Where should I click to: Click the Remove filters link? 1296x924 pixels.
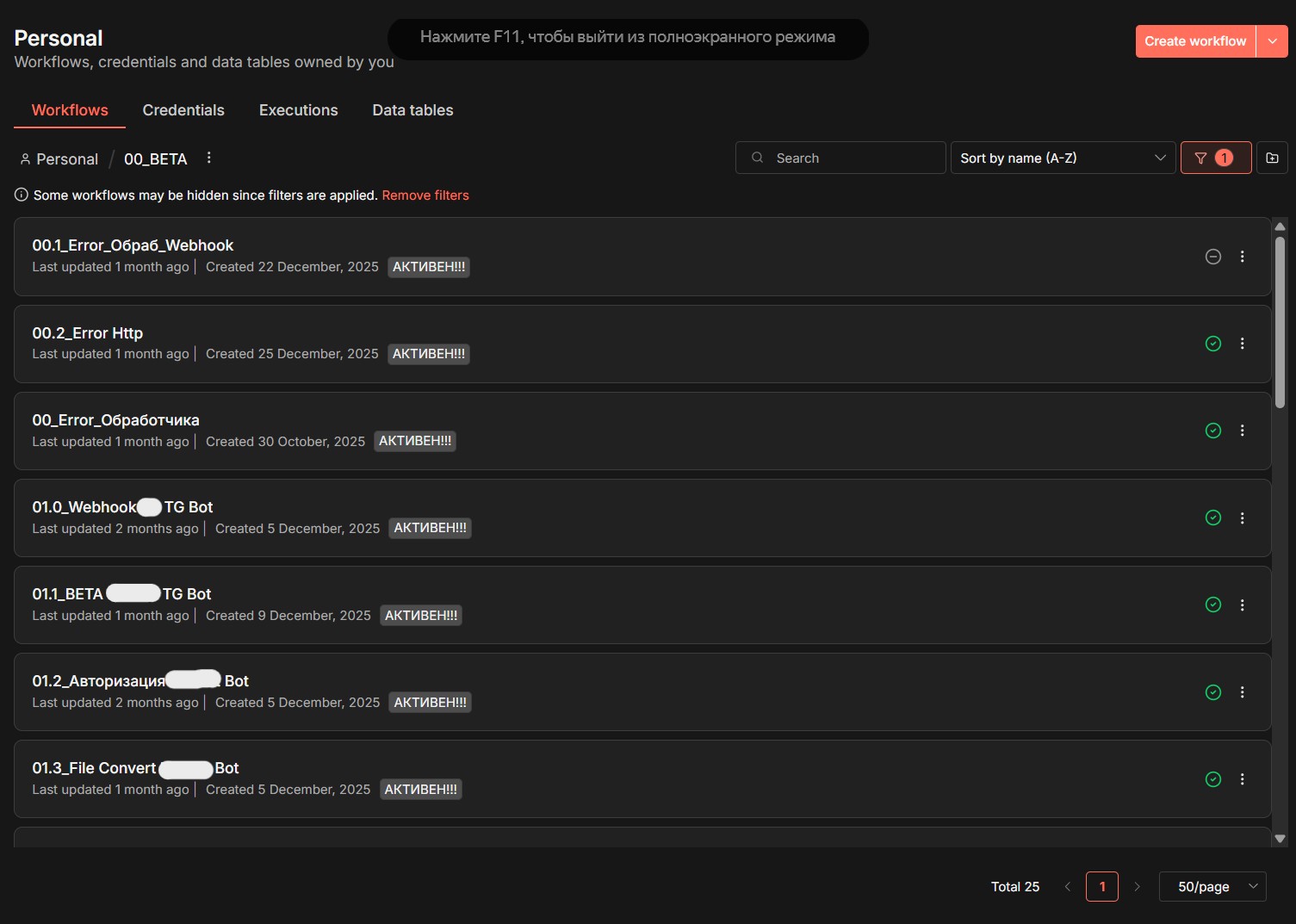click(425, 195)
